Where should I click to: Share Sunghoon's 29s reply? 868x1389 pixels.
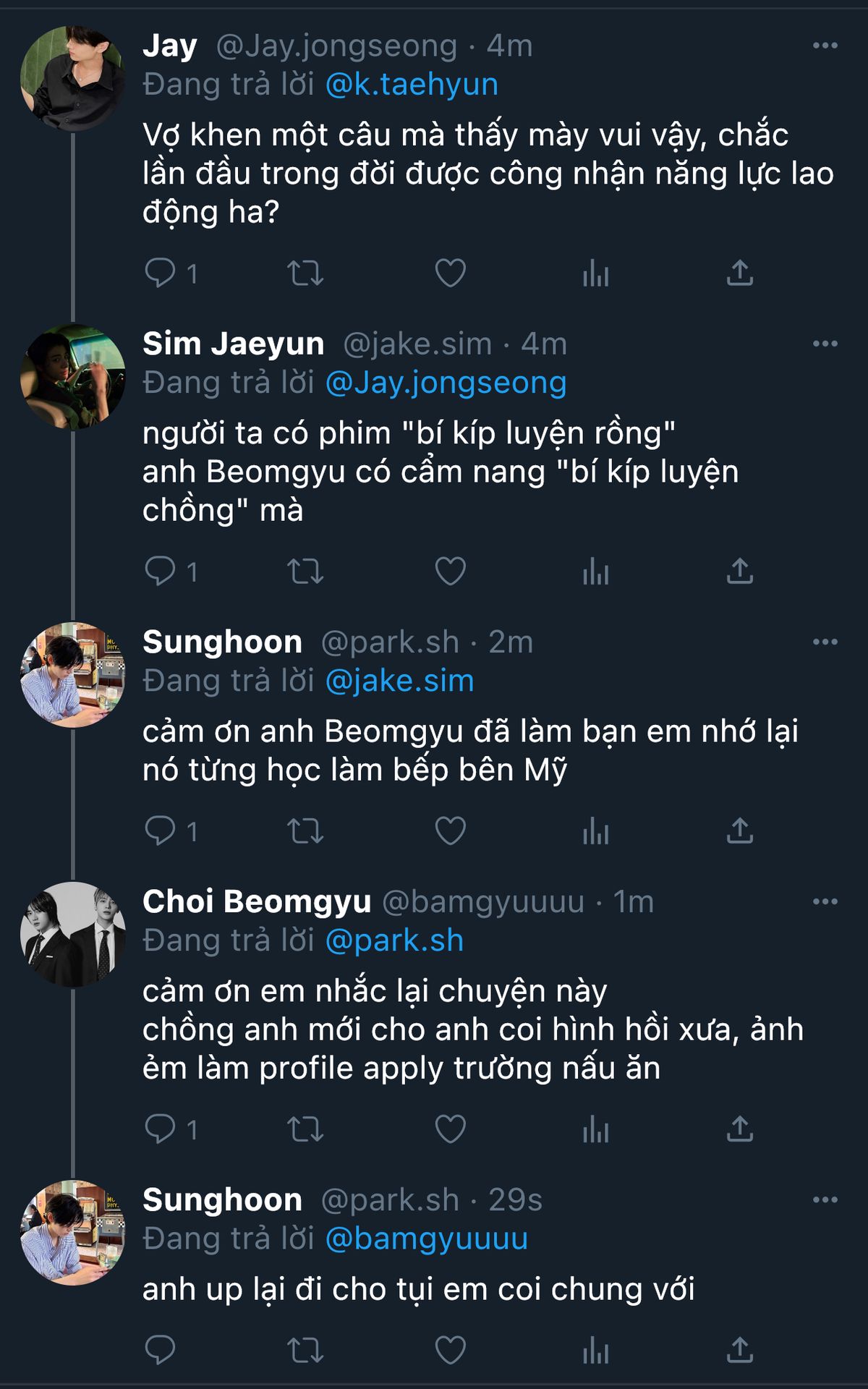point(739,1350)
